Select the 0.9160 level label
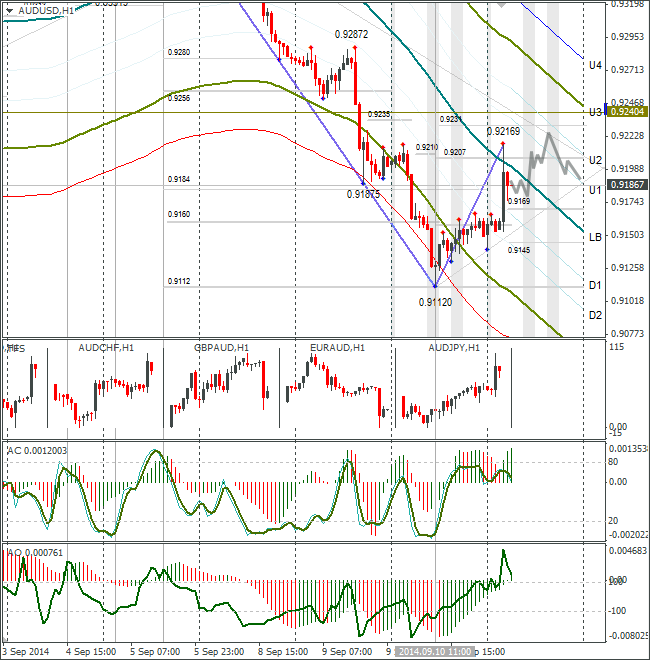 point(178,214)
